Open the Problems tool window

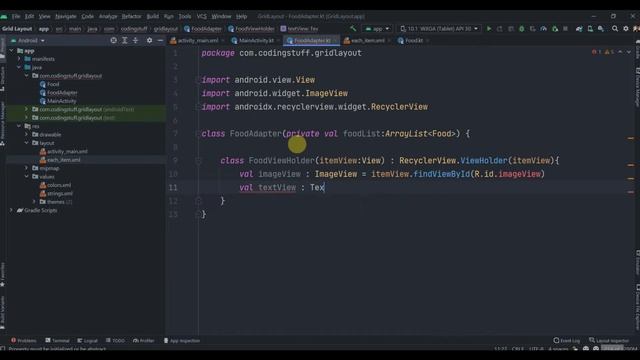point(24,340)
